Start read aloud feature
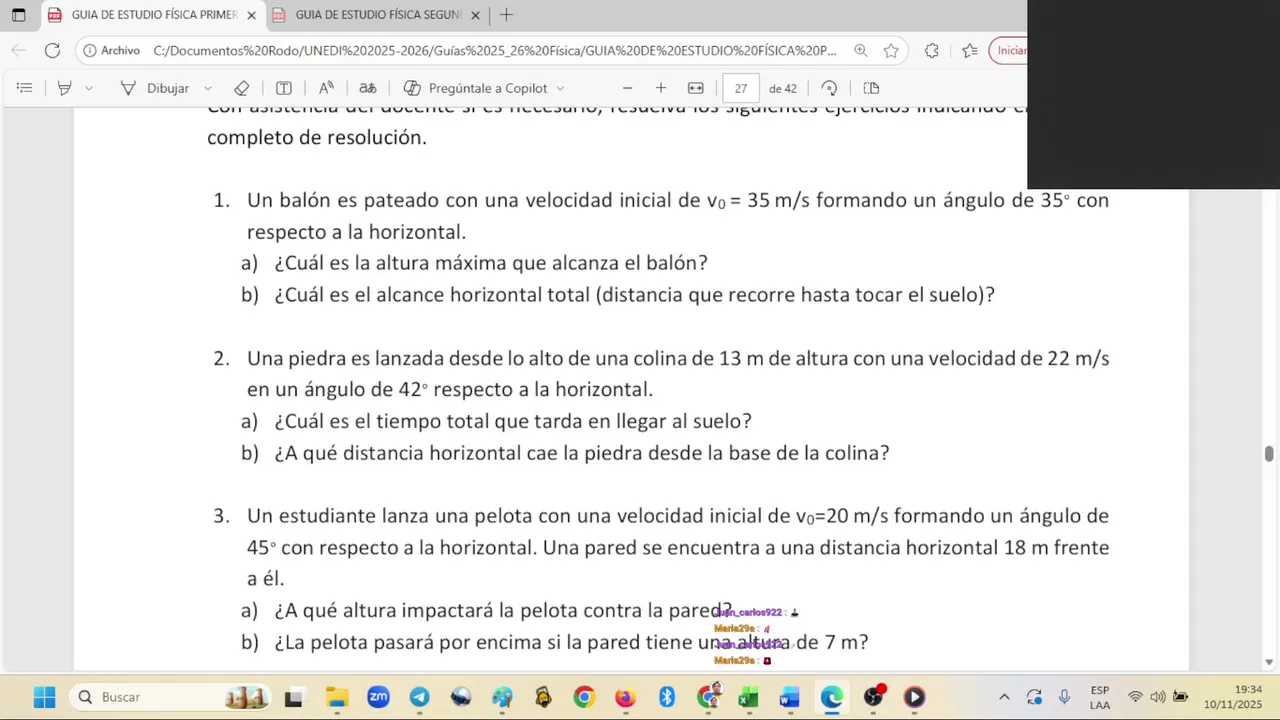 (x=326, y=88)
